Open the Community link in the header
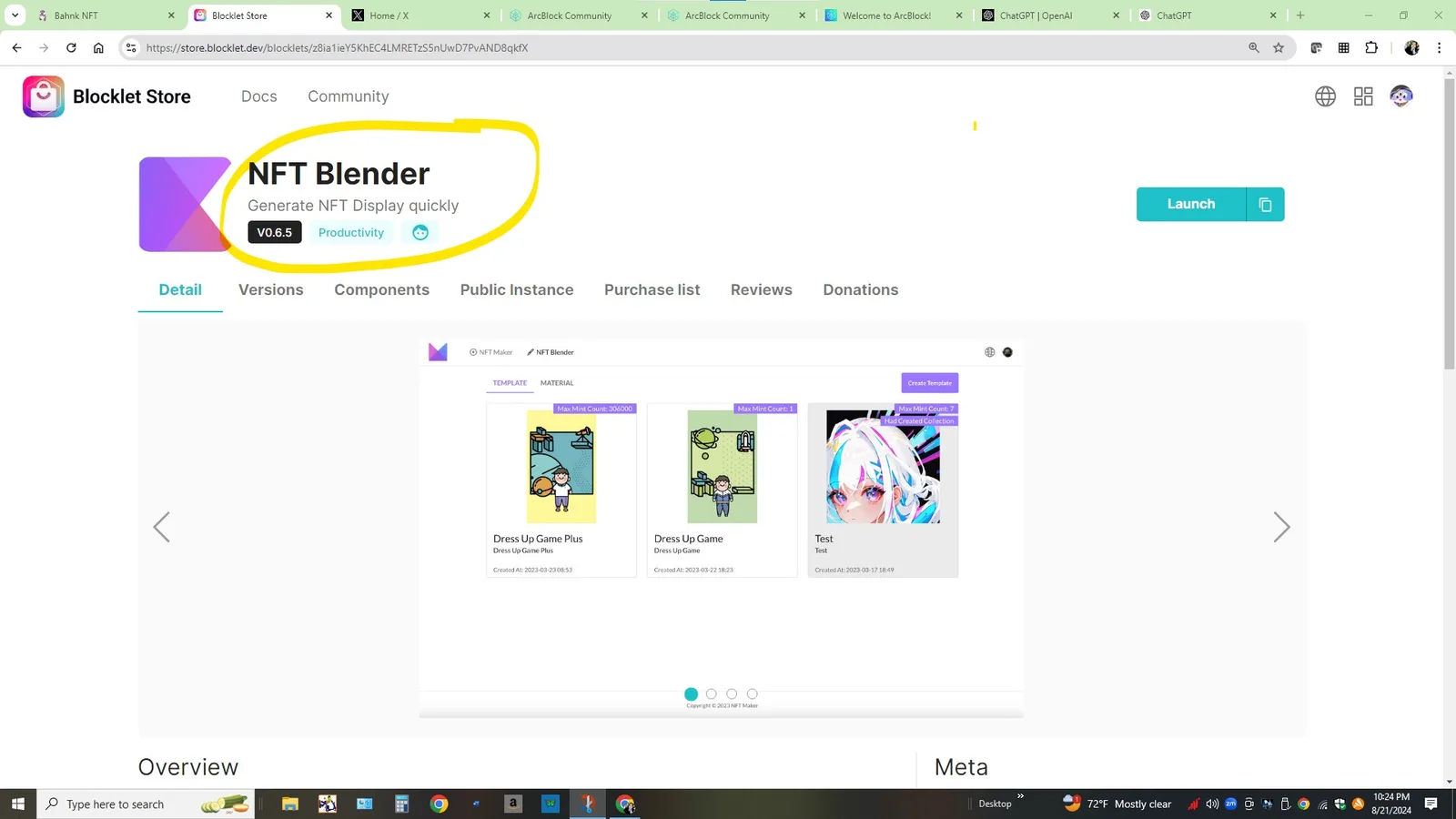Screen dimensions: 1456x819 point(349,96)
